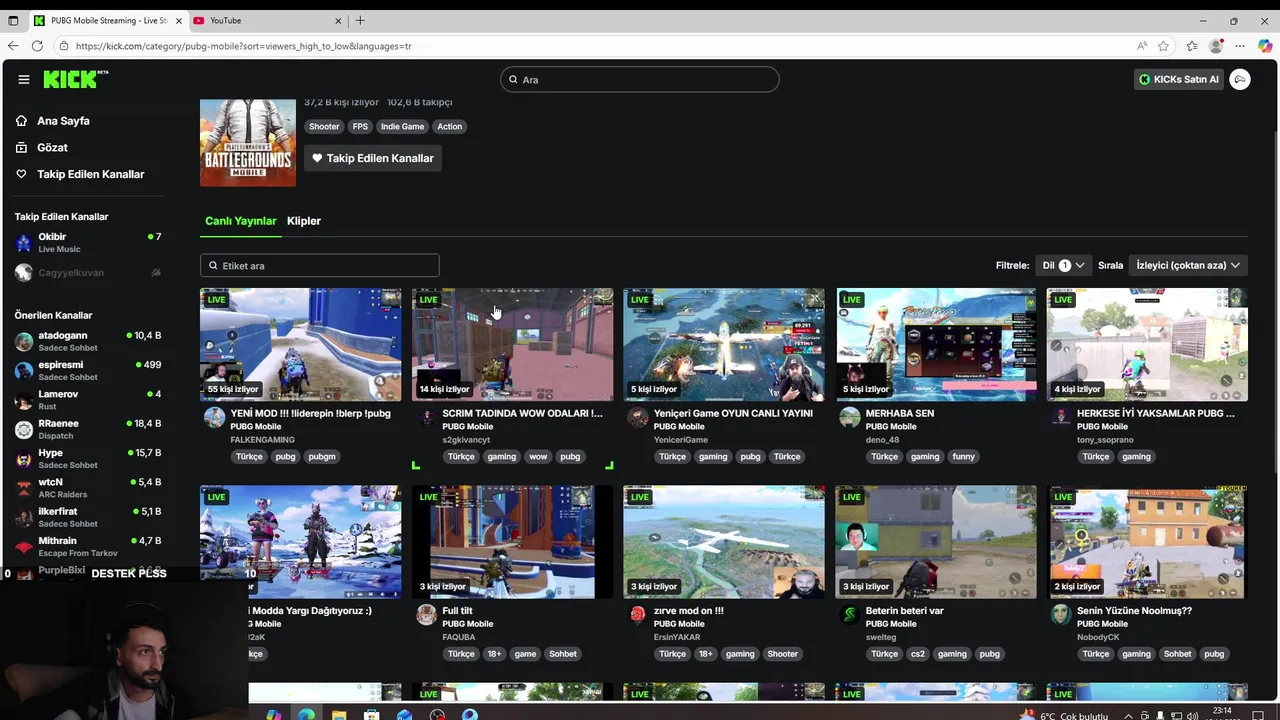Click s2gkivancyt channel avatar icon
The height and width of the screenshot is (720, 1280).
(426, 417)
